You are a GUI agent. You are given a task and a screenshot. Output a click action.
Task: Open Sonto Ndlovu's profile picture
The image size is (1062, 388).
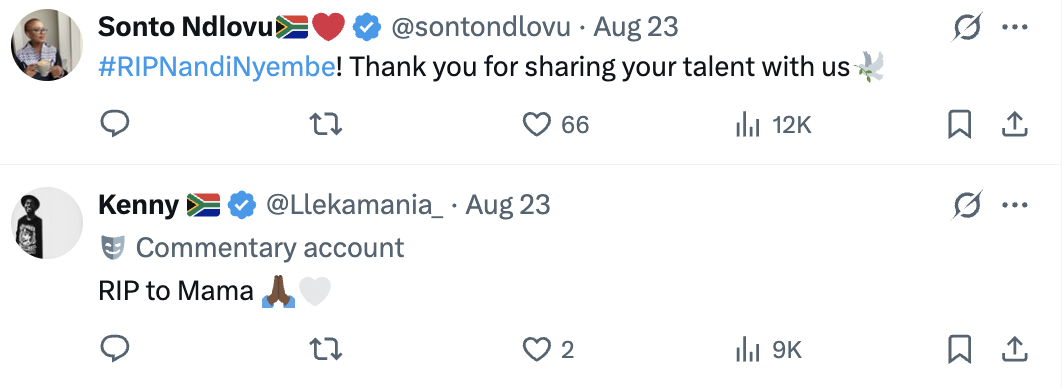[x=47, y=45]
